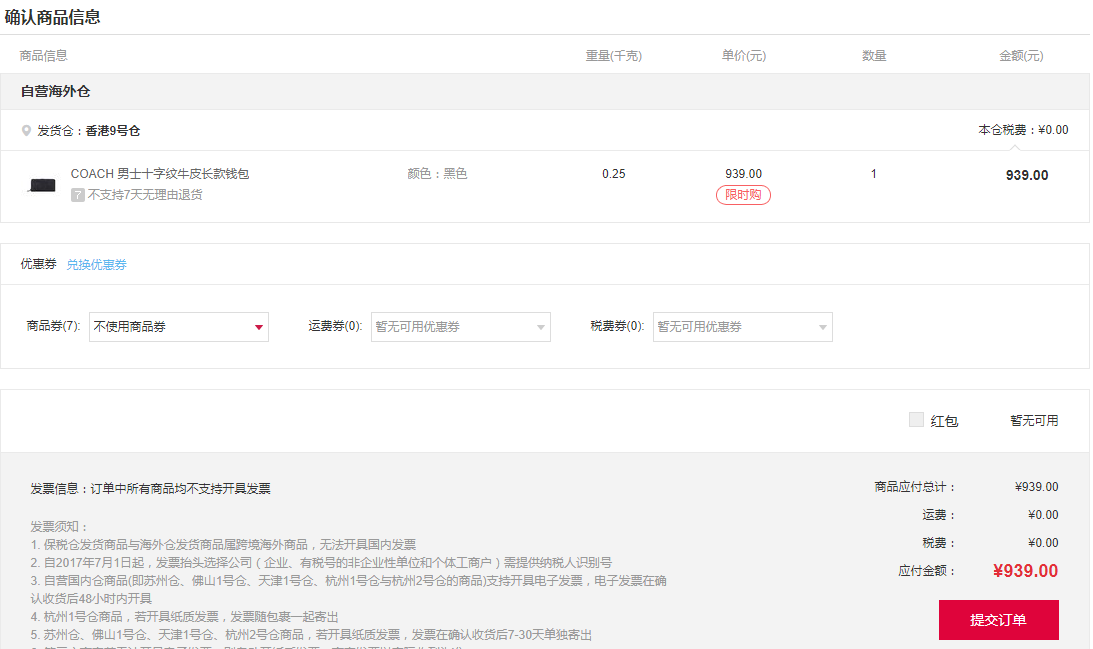1093x649 pixels.
Task: Click the 提交订单 button
Action: tap(999, 620)
